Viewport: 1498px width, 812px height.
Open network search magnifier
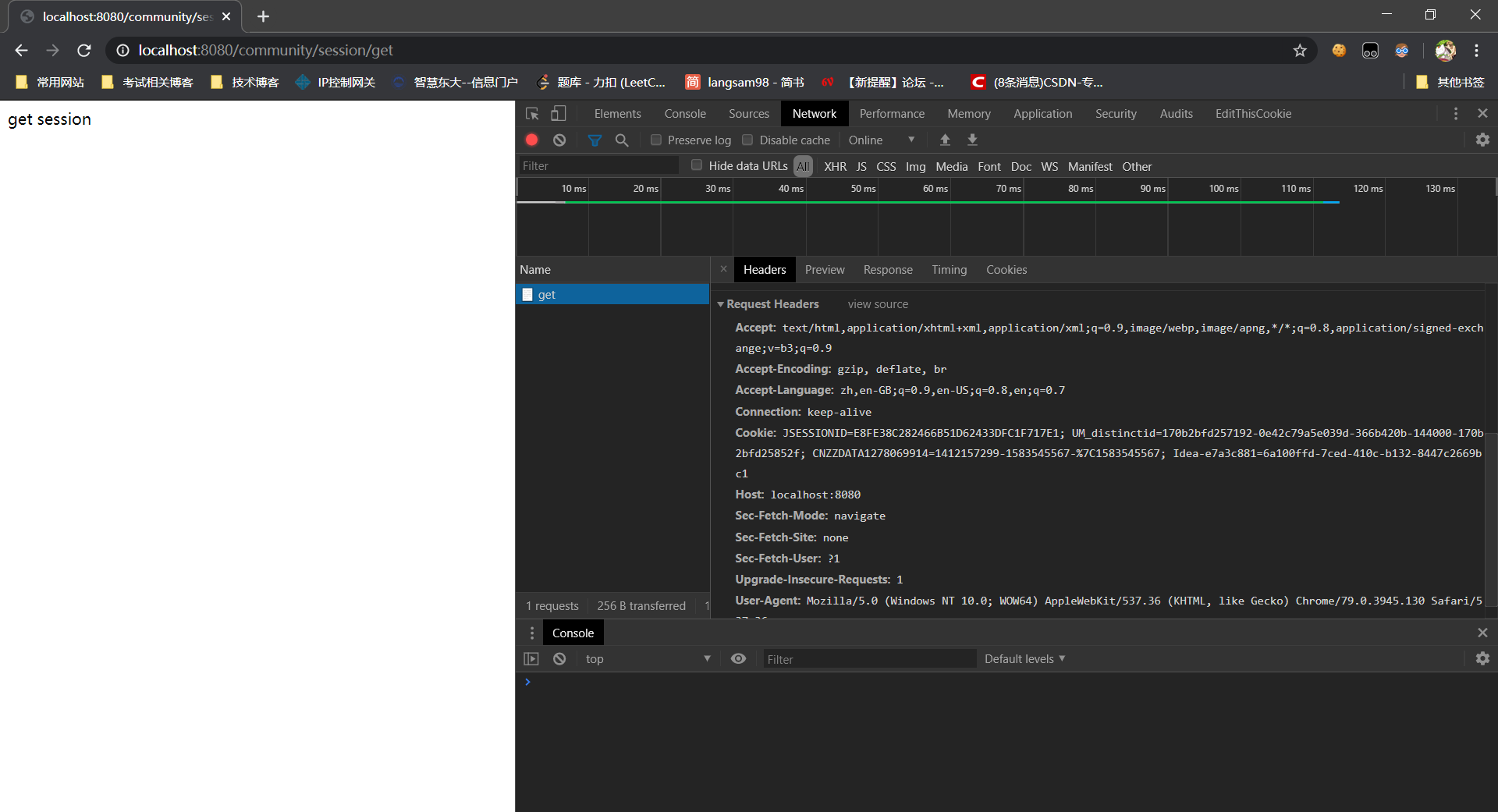point(622,140)
